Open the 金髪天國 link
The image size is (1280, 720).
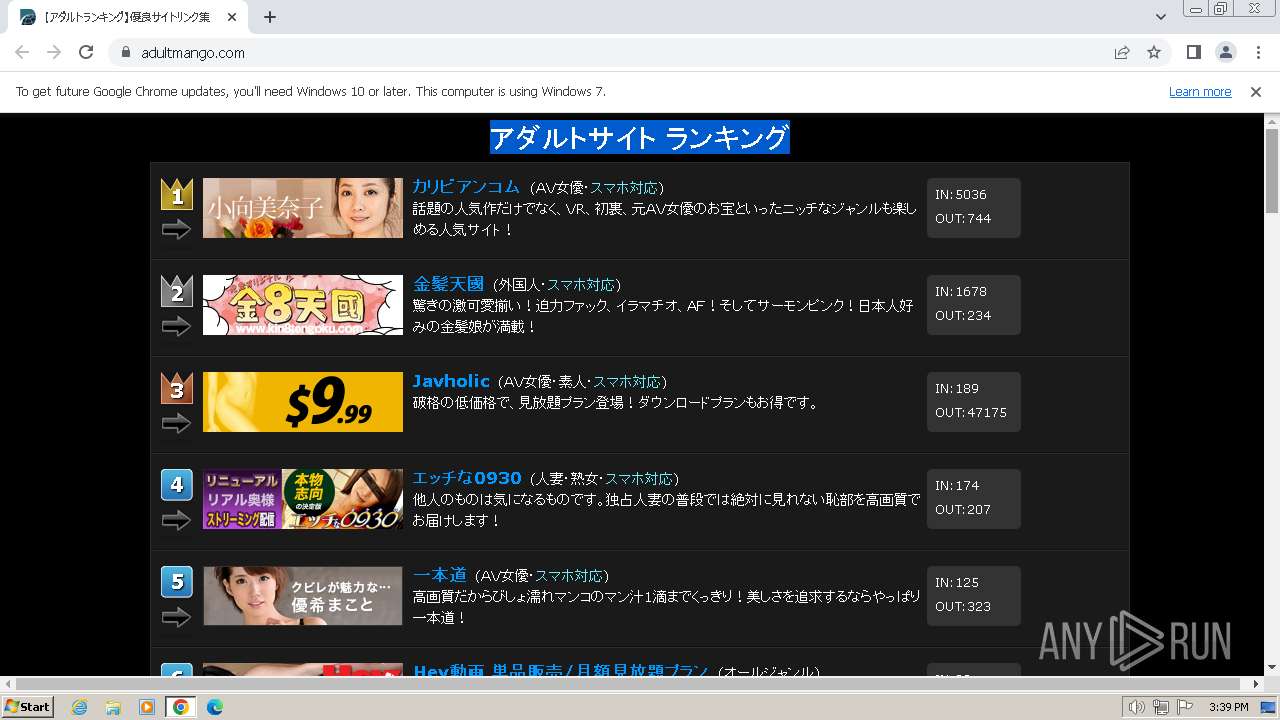448,284
